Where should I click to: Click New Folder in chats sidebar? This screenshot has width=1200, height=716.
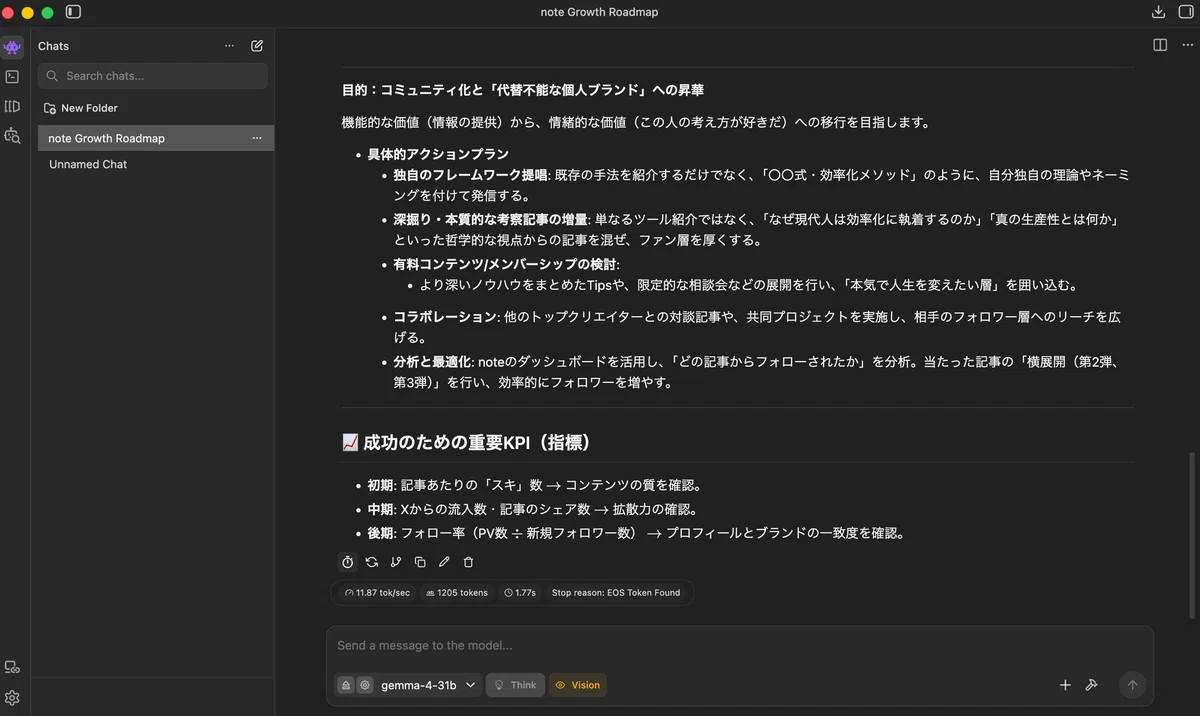(x=81, y=108)
